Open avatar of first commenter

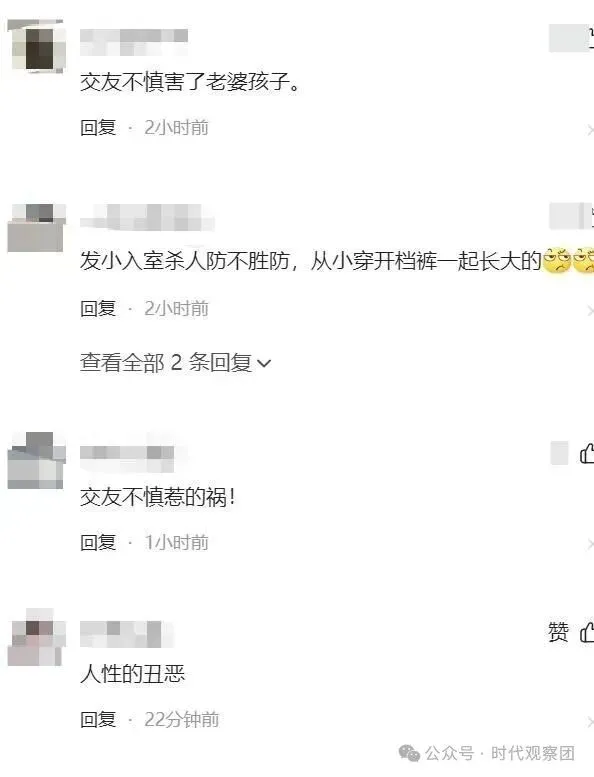[x=36, y=46]
